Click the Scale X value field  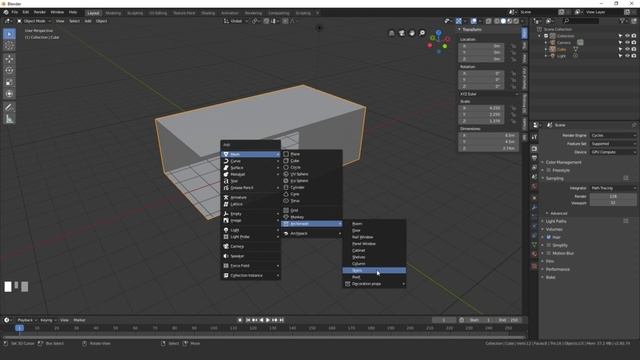[x=482, y=108]
